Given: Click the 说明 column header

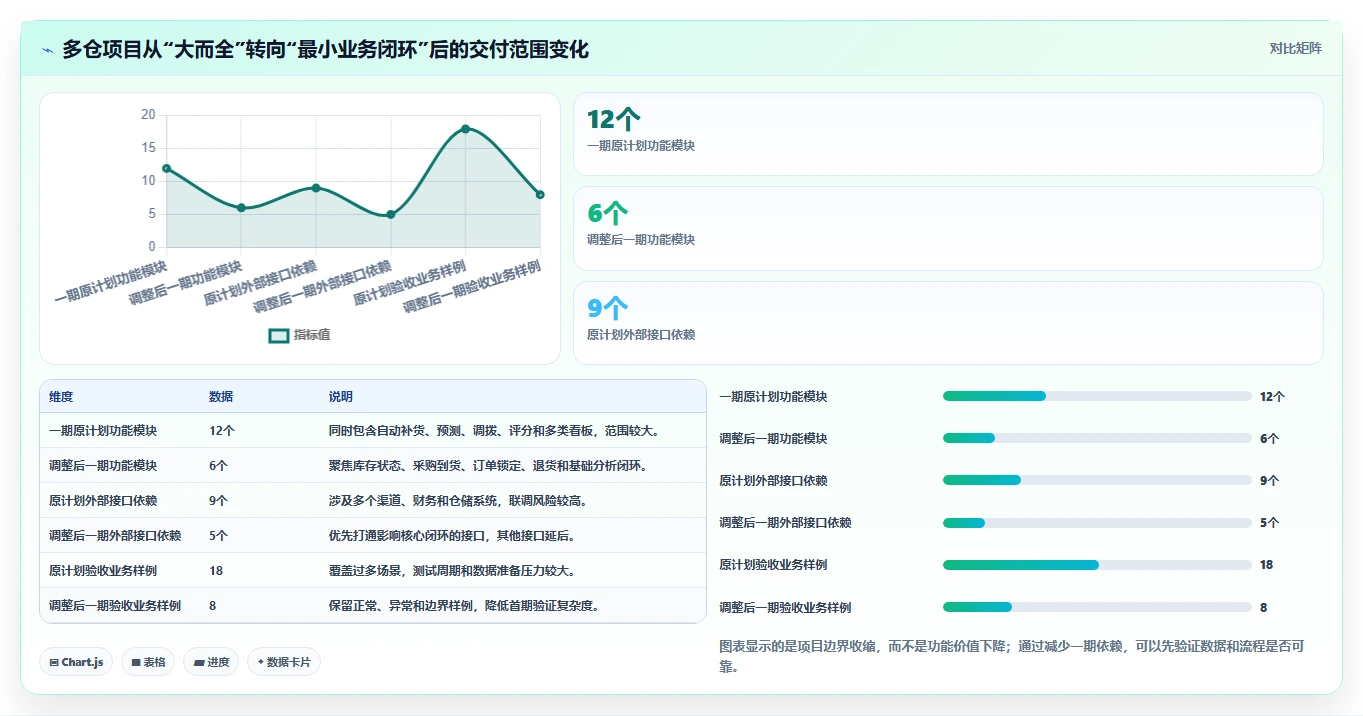Looking at the screenshot, I should 341,397.
